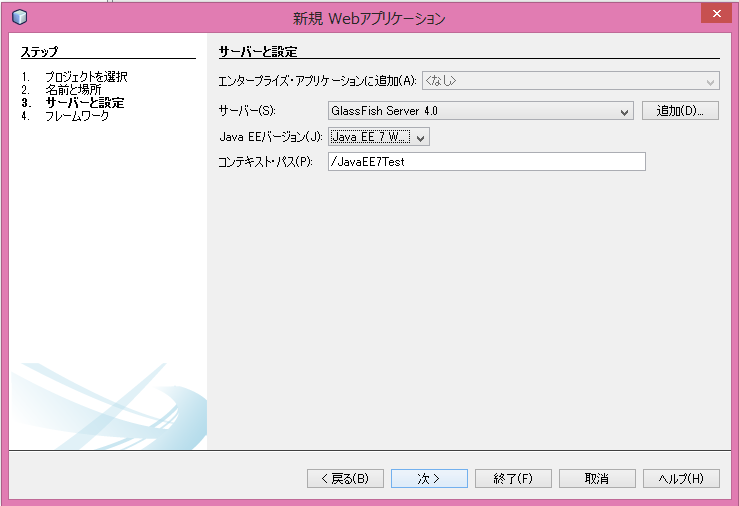Screen dimensions: 739x506
Task: Click into the コンテキスト・パス input field
Action: tap(487, 162)
